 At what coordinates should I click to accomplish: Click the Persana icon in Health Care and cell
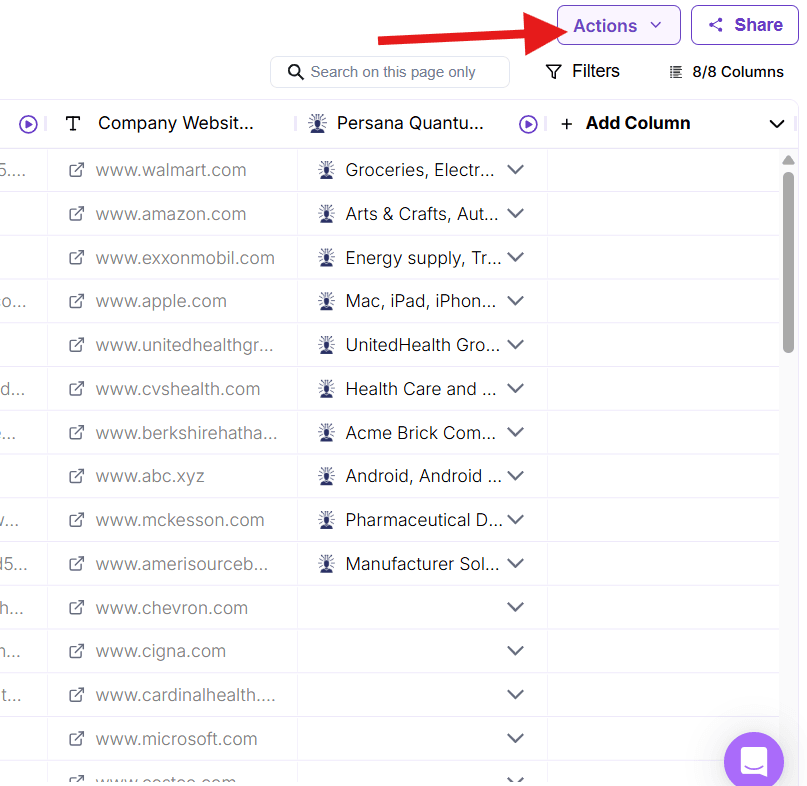326,388
